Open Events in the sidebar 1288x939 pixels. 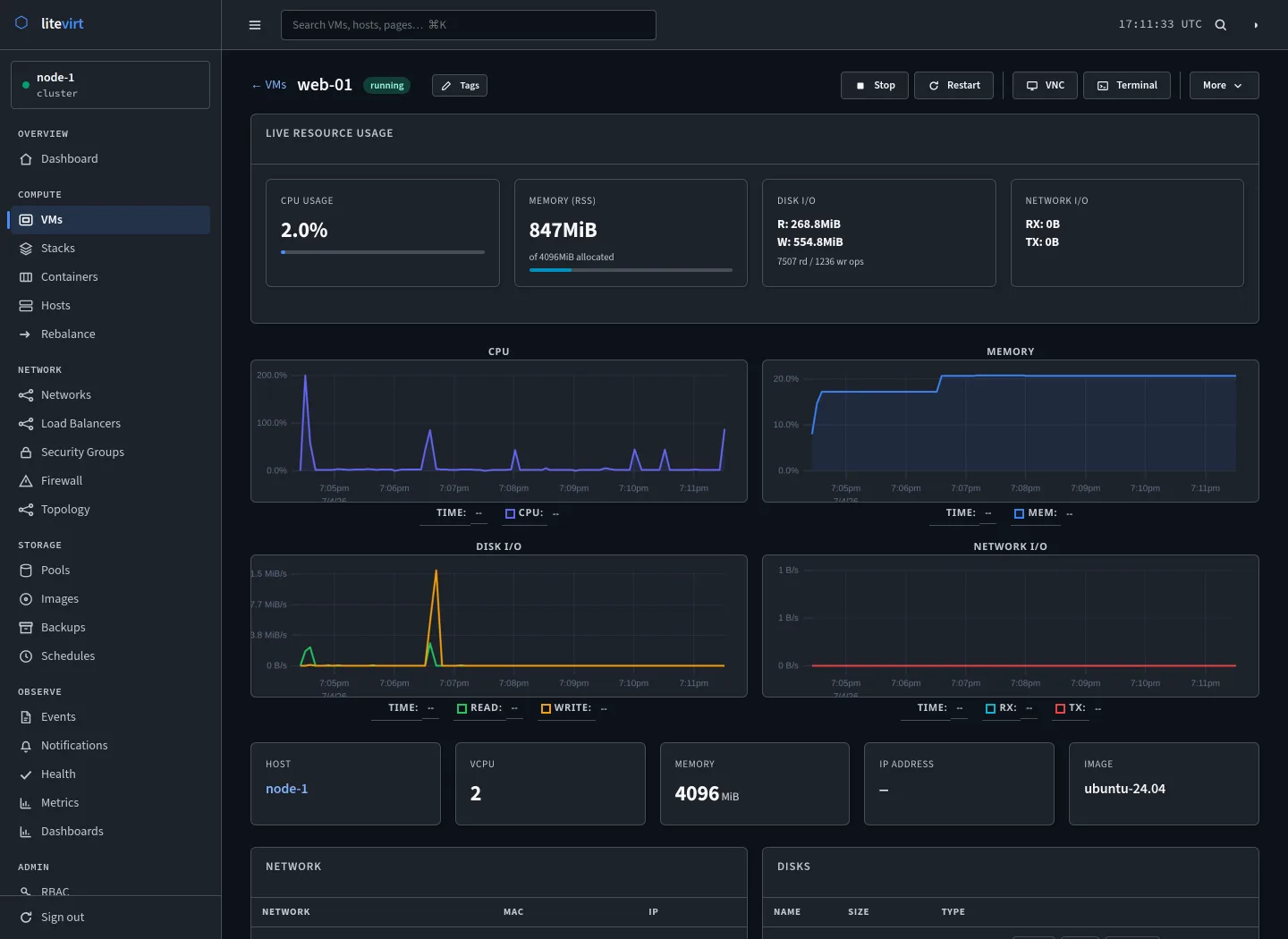pos(110,717)
